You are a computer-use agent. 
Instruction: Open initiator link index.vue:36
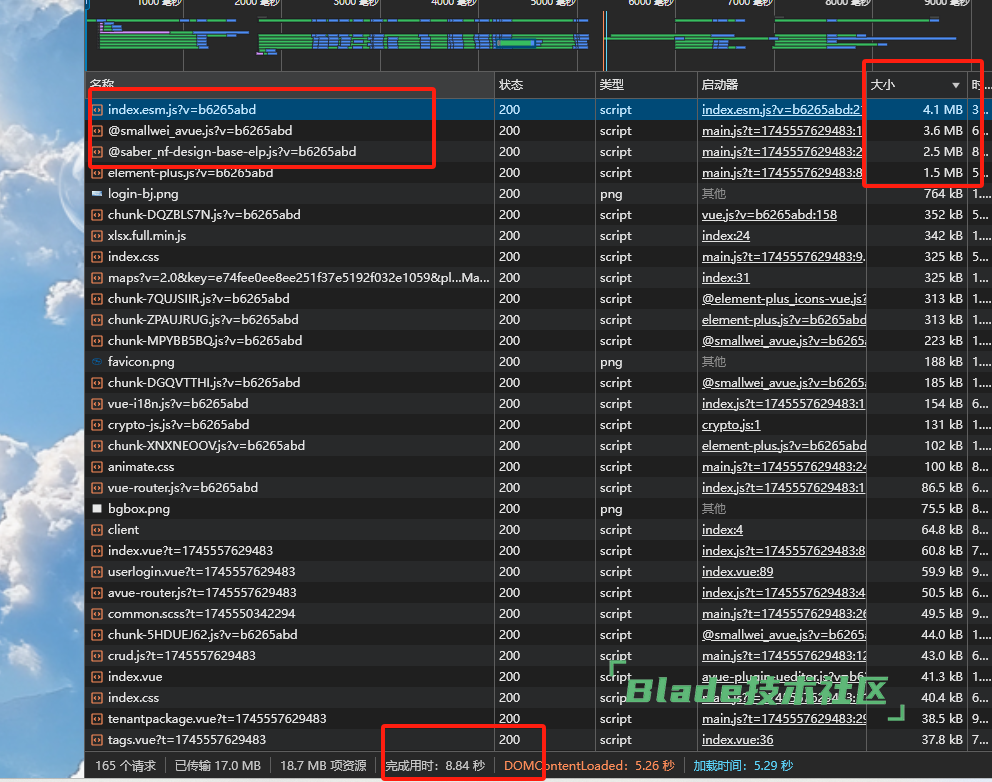(737, 740)
